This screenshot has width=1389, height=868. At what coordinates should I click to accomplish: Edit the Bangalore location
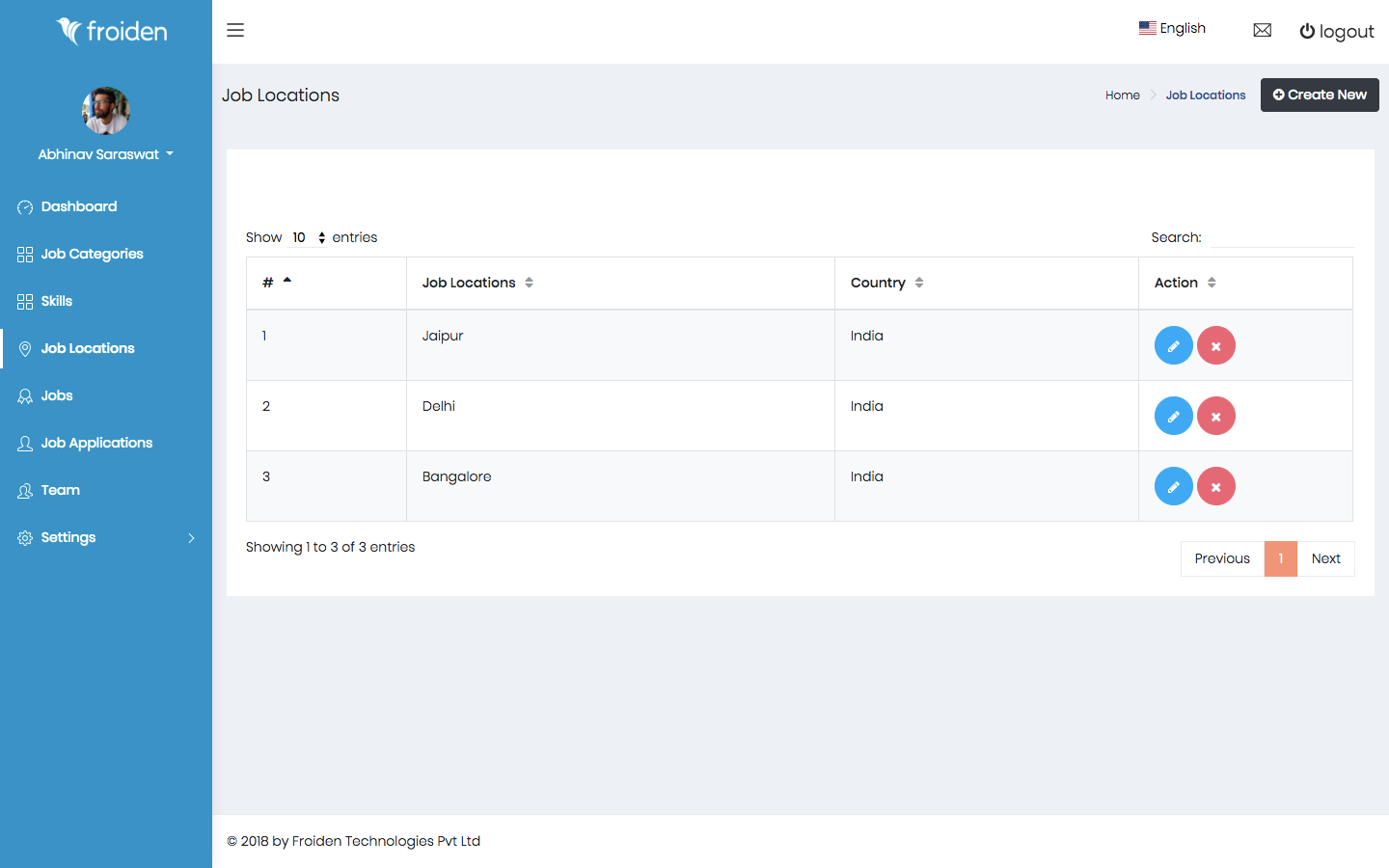(x=1174, y=486)
